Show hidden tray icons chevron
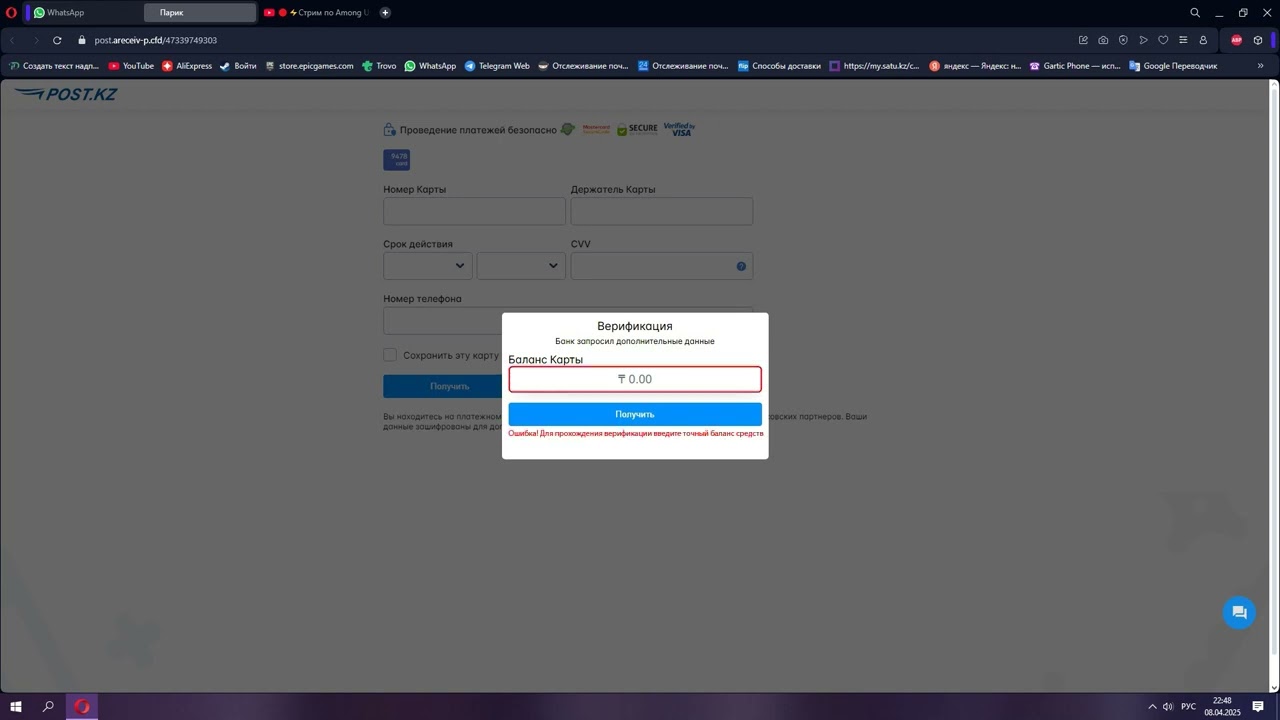Viewport: 1280px width, 720px height. pyautogui.click(x=1152, y=707)
